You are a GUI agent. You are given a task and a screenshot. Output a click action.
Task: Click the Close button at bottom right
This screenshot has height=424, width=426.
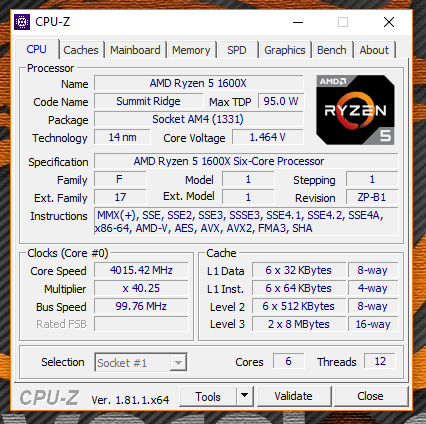tap(370, 396)
